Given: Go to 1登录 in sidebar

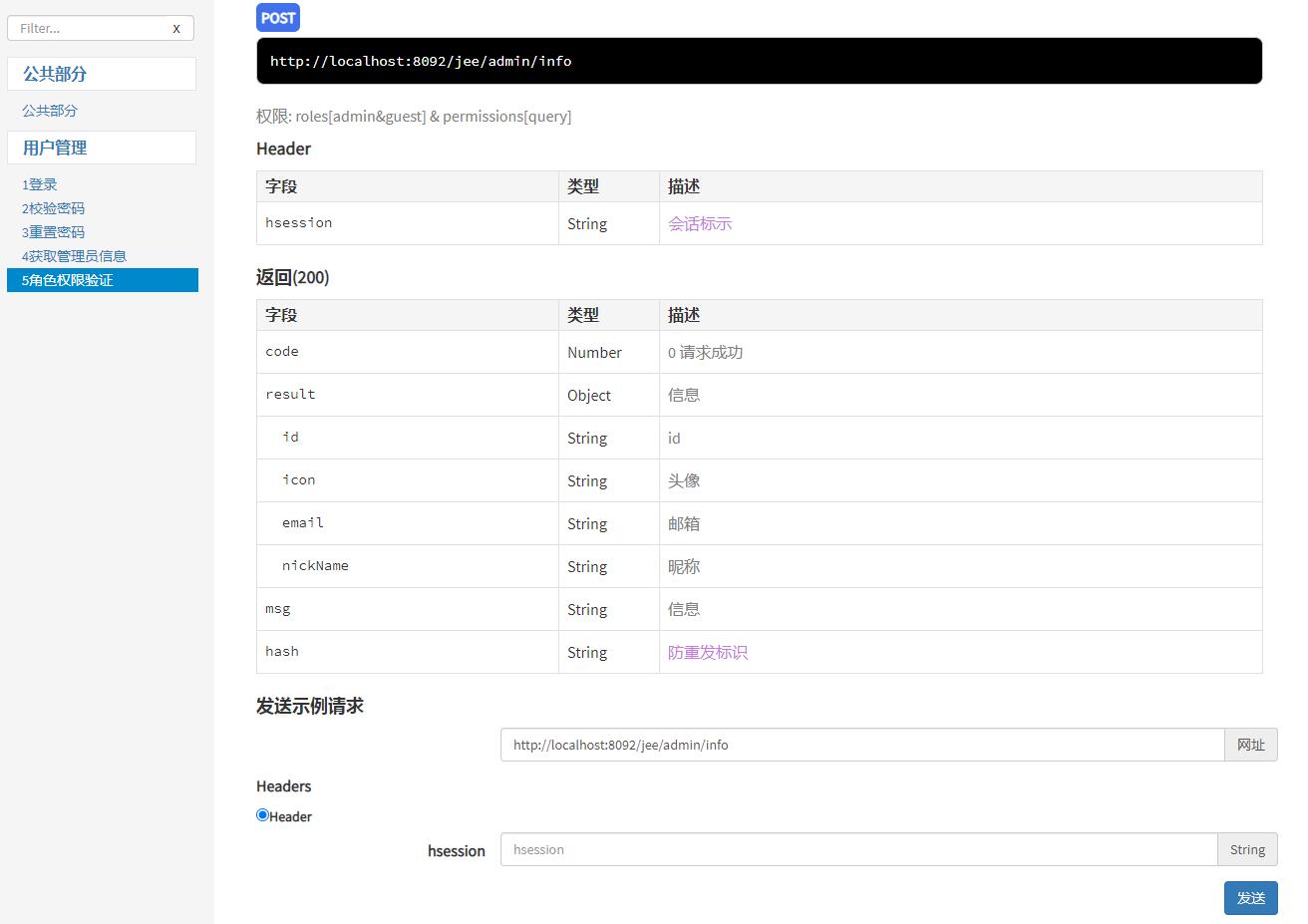Looking at the screenshot, I should coord(40,184).
